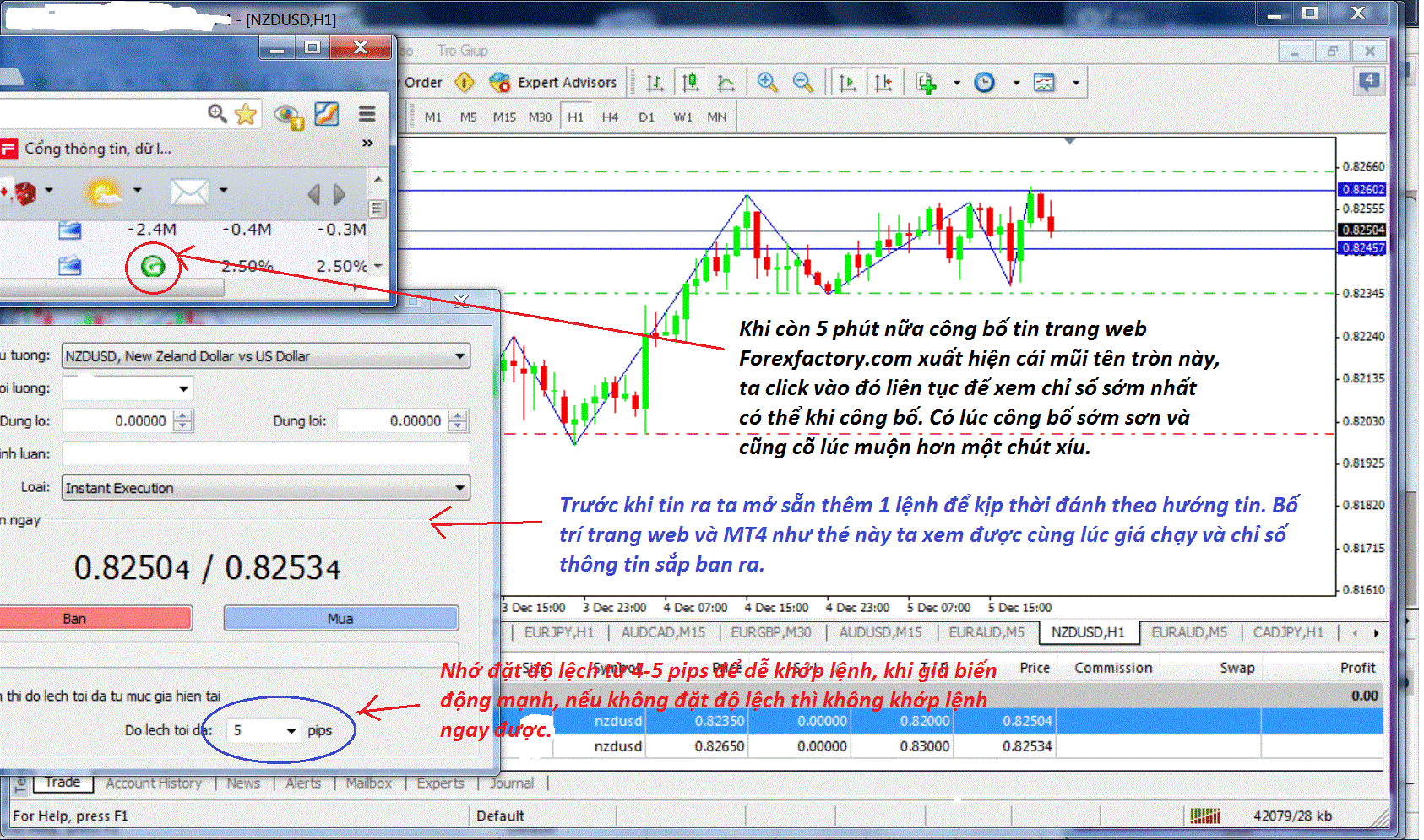The width and height of the screenshot is (1424, 840).
Task: Open folder icon in -2.4M row
Action: click(70, 230)
